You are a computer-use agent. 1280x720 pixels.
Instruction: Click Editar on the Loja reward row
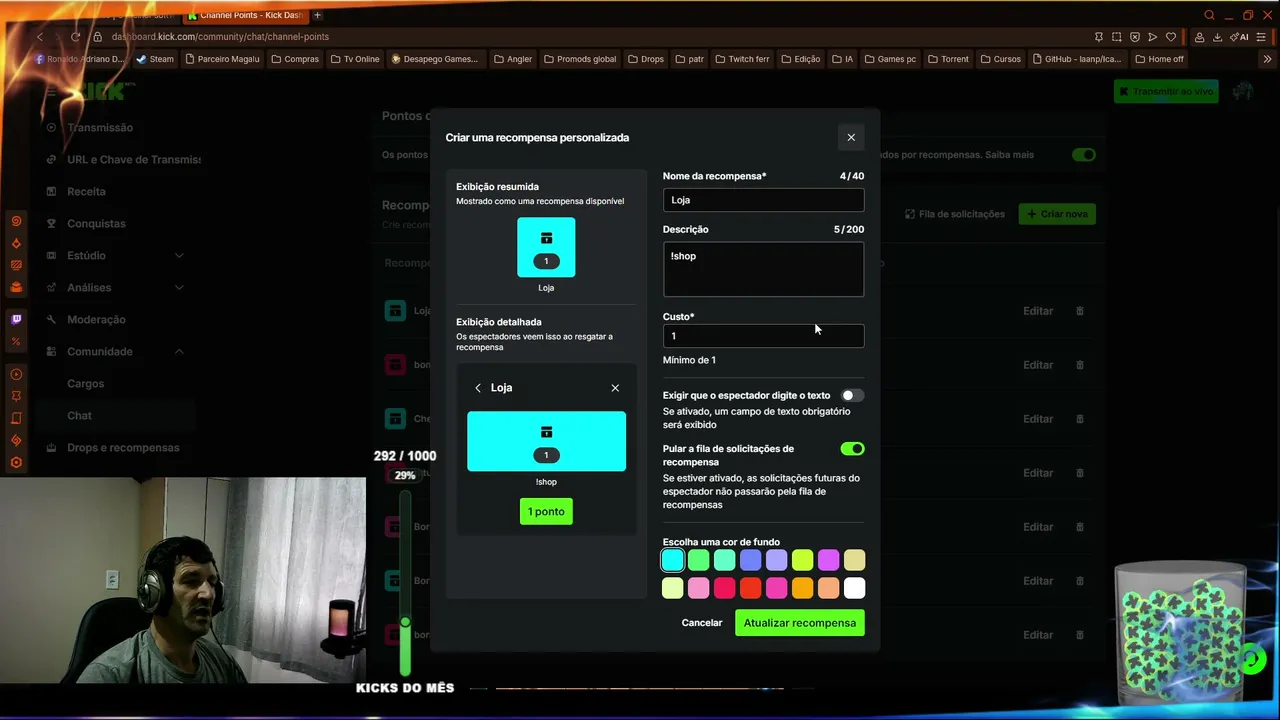click(x=1038, y=311)
